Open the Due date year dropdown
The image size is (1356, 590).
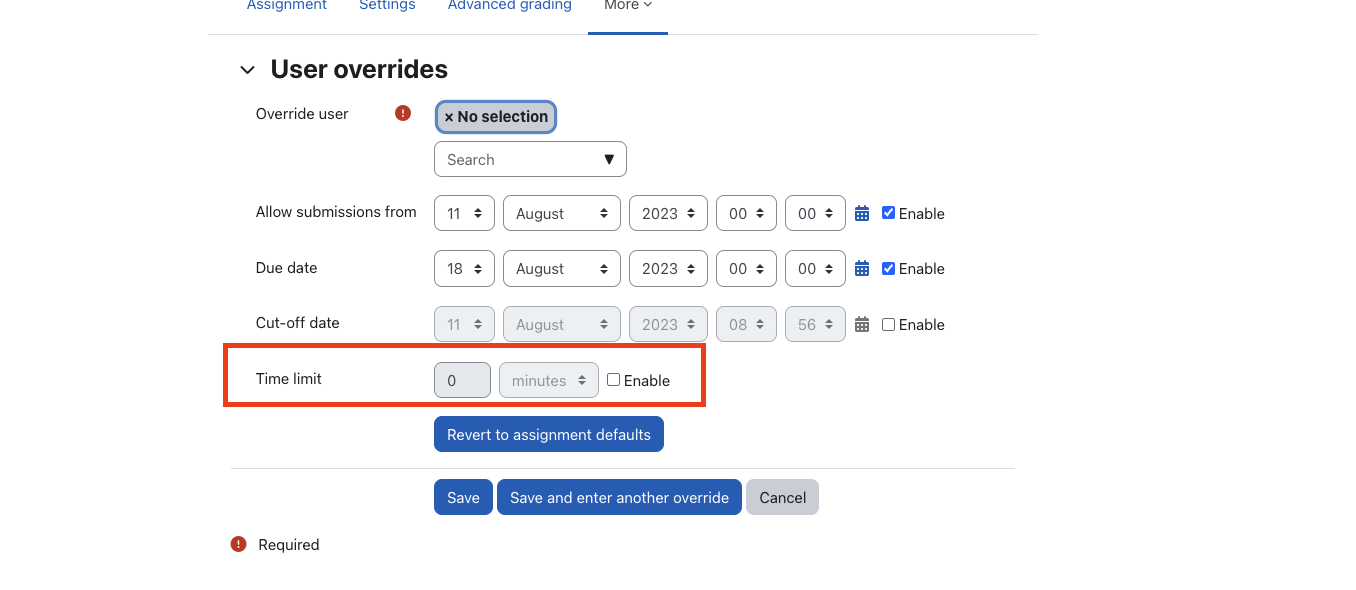668,269
